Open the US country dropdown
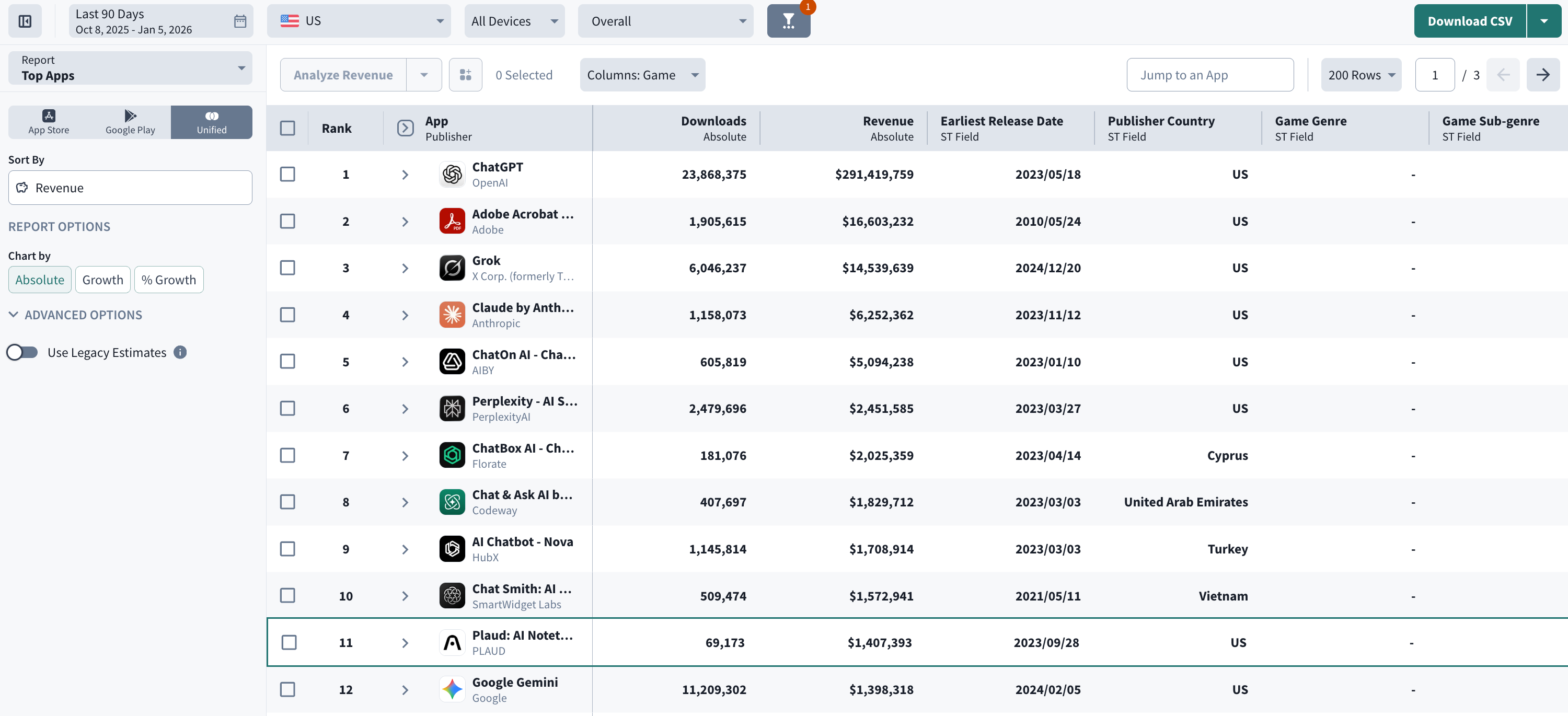Image resolution: width=1568 pixels, height=716 pixels. click(x=359, y=21)
